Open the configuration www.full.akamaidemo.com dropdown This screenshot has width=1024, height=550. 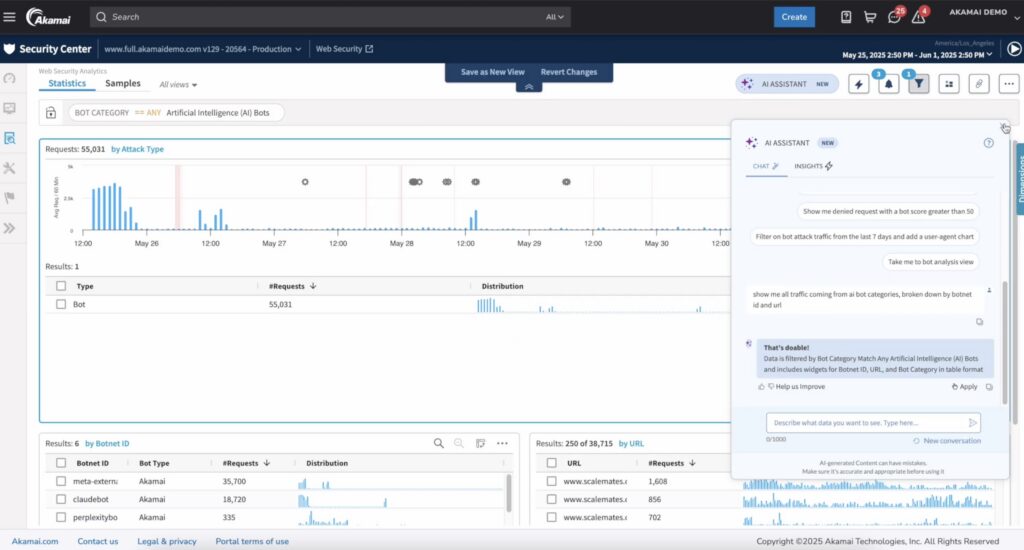coord(202,49)
